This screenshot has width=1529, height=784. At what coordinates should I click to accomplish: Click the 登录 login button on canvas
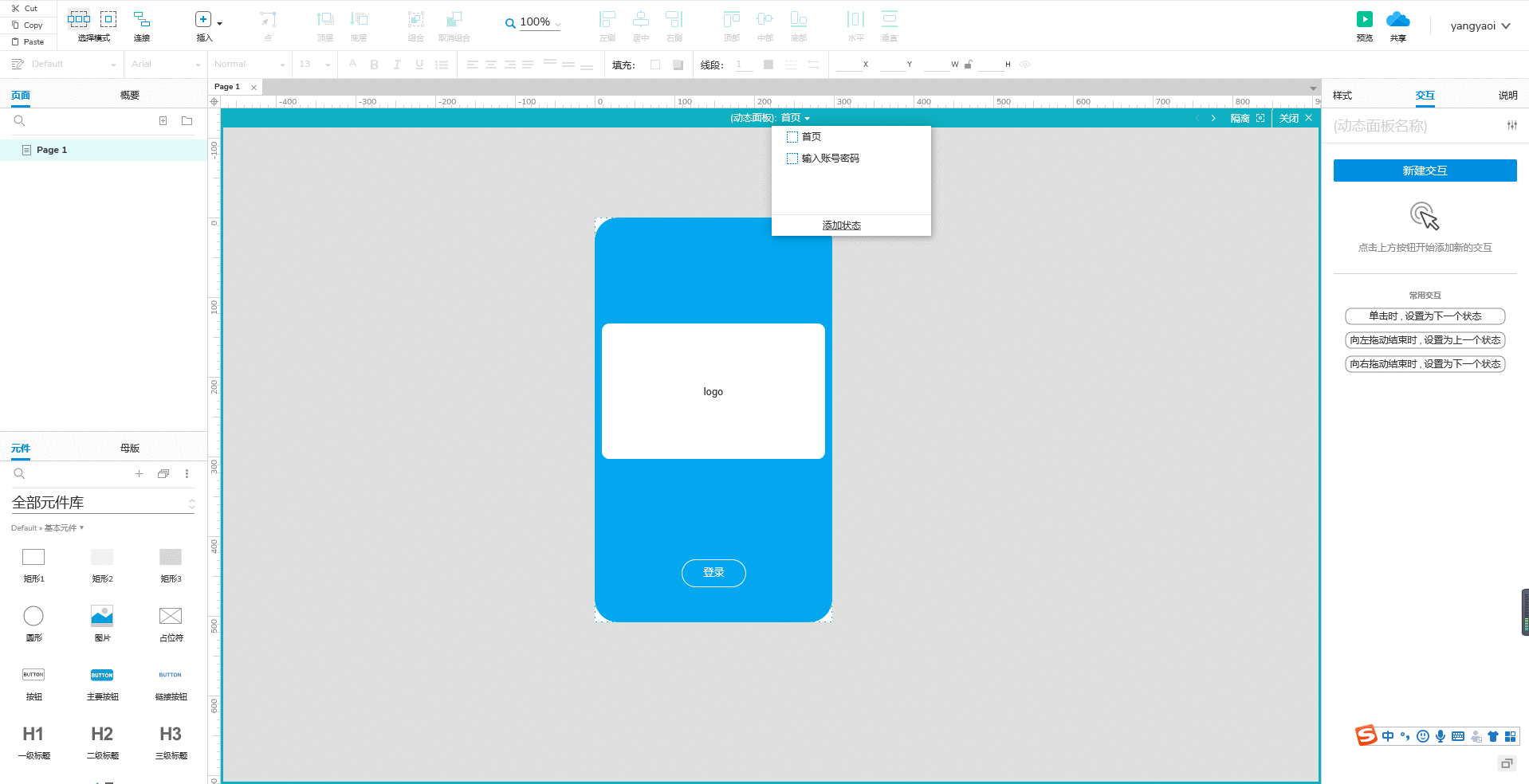tap(713, 573)
